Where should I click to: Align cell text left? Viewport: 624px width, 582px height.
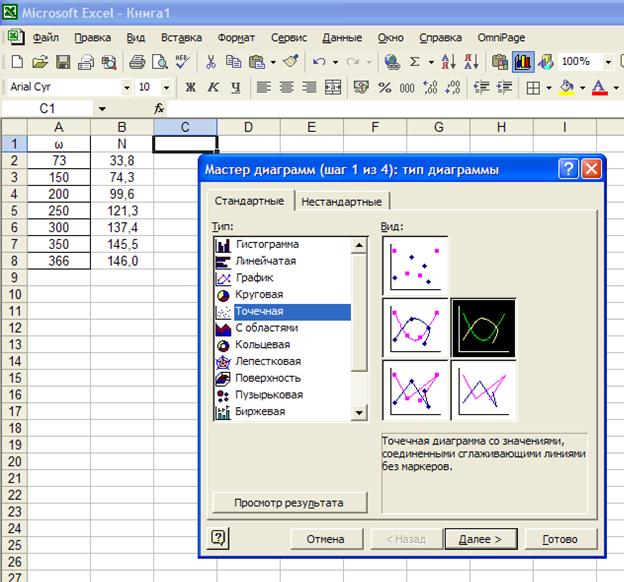click(263, 87)
